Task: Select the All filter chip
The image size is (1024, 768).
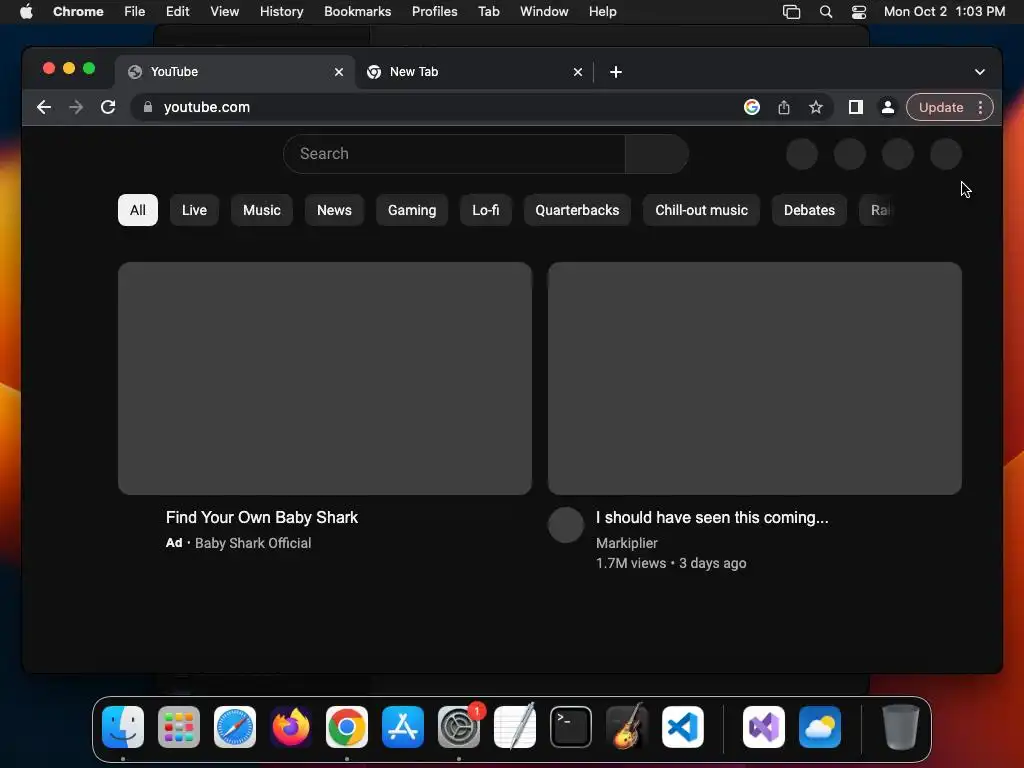Action: [x=138, y=210]
